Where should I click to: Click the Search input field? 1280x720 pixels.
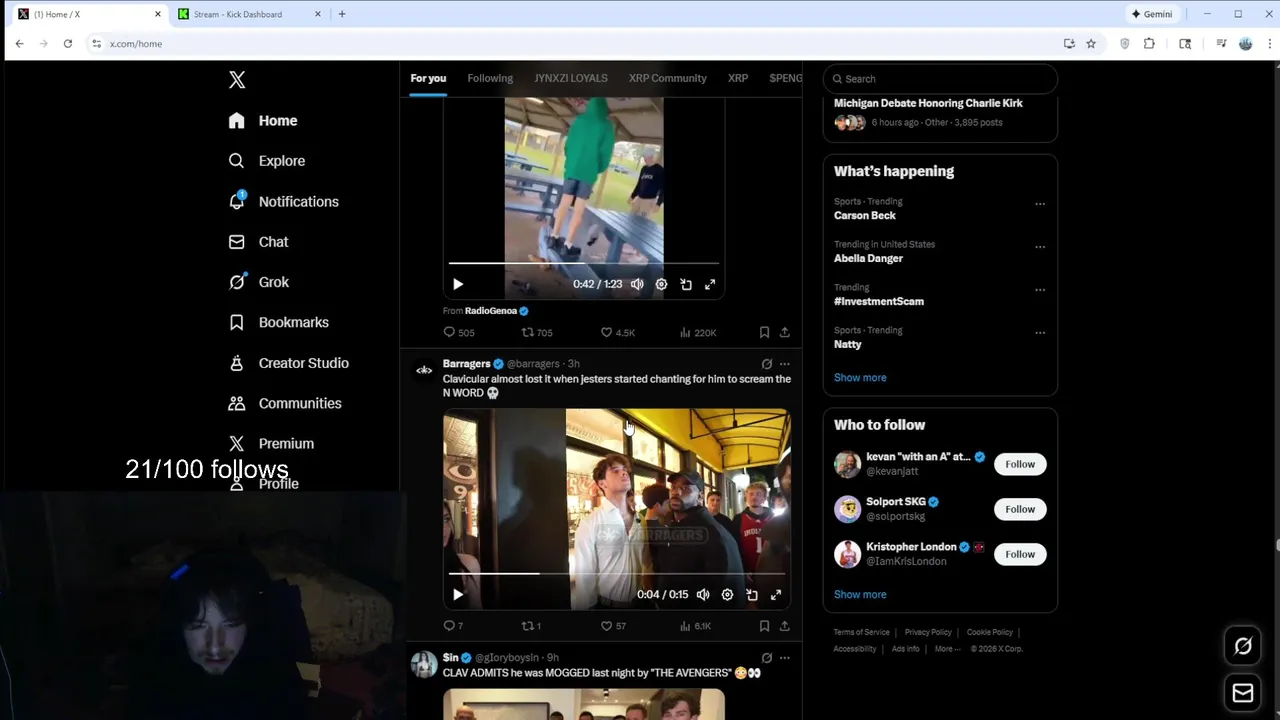(x=940, y=79)
